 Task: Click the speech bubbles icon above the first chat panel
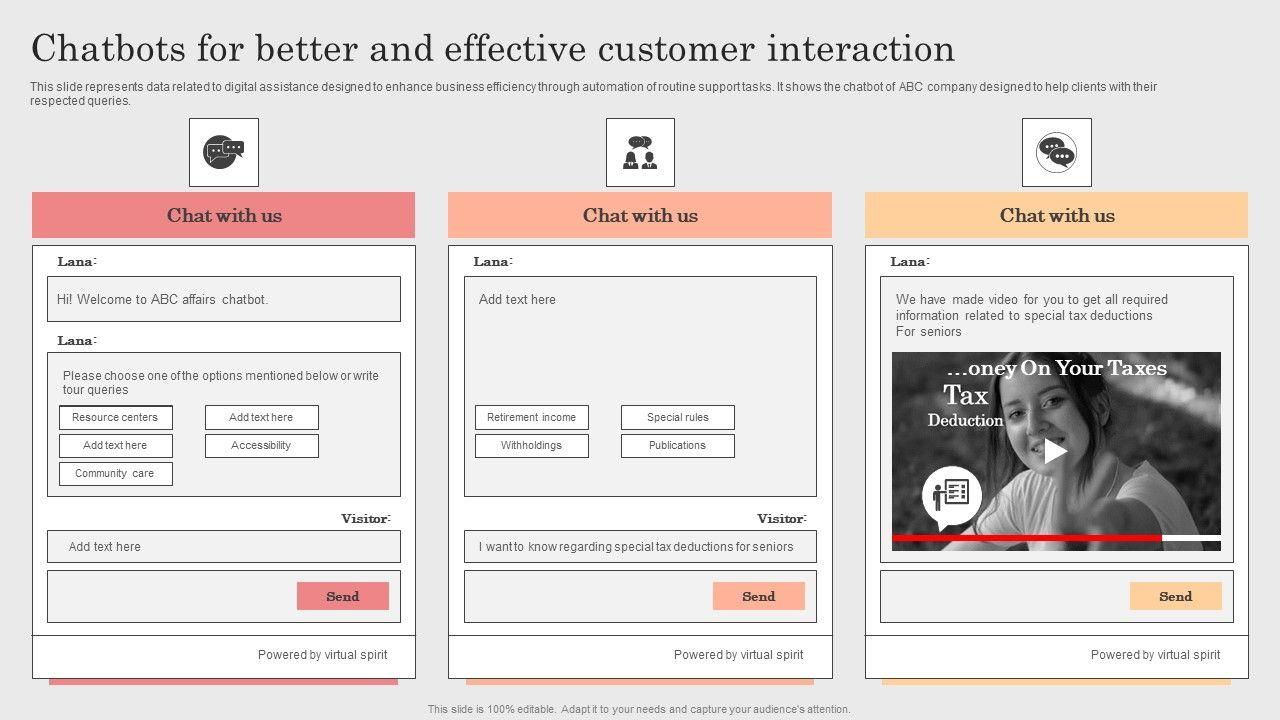[x=224, y=152]
